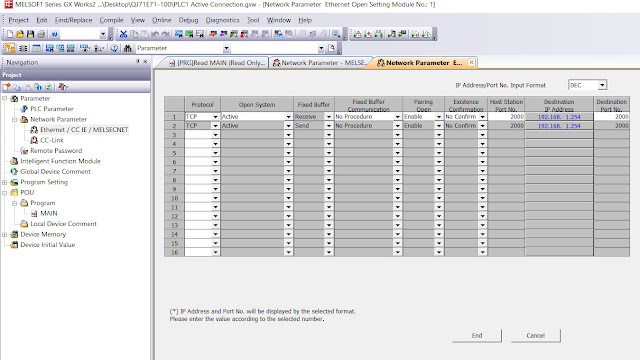This screenshot has height=360, width=640.
Task: Click the Protocol column header
Action: click(202, 104)
